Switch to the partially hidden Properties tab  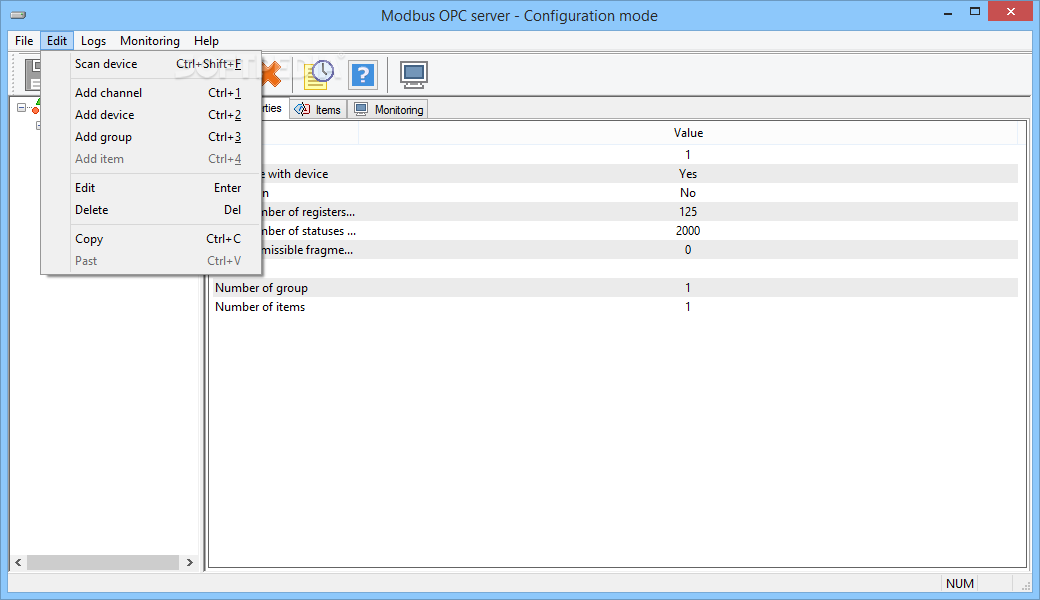coord(274,108)
